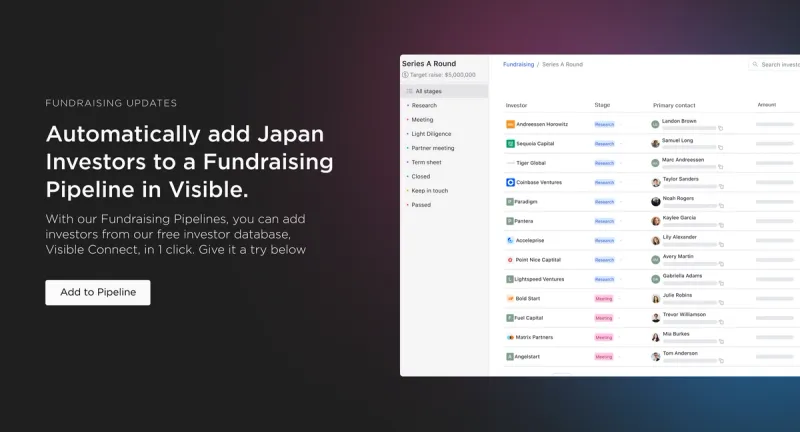Open Research stage dropdown for Andreessen Horowitz
Image resolution: width=800 pixels, height=432 pixels.
tap(605, 124)
